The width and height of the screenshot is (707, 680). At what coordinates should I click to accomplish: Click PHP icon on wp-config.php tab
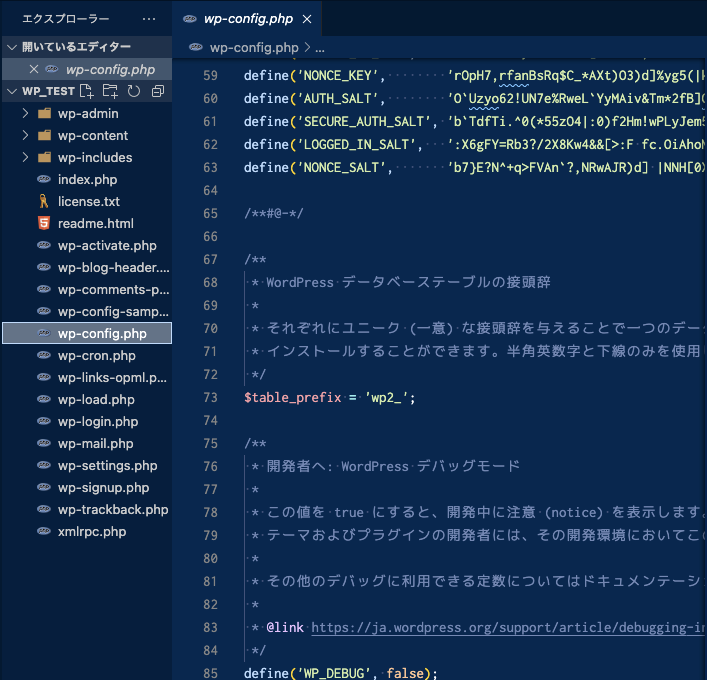(190, 18)
